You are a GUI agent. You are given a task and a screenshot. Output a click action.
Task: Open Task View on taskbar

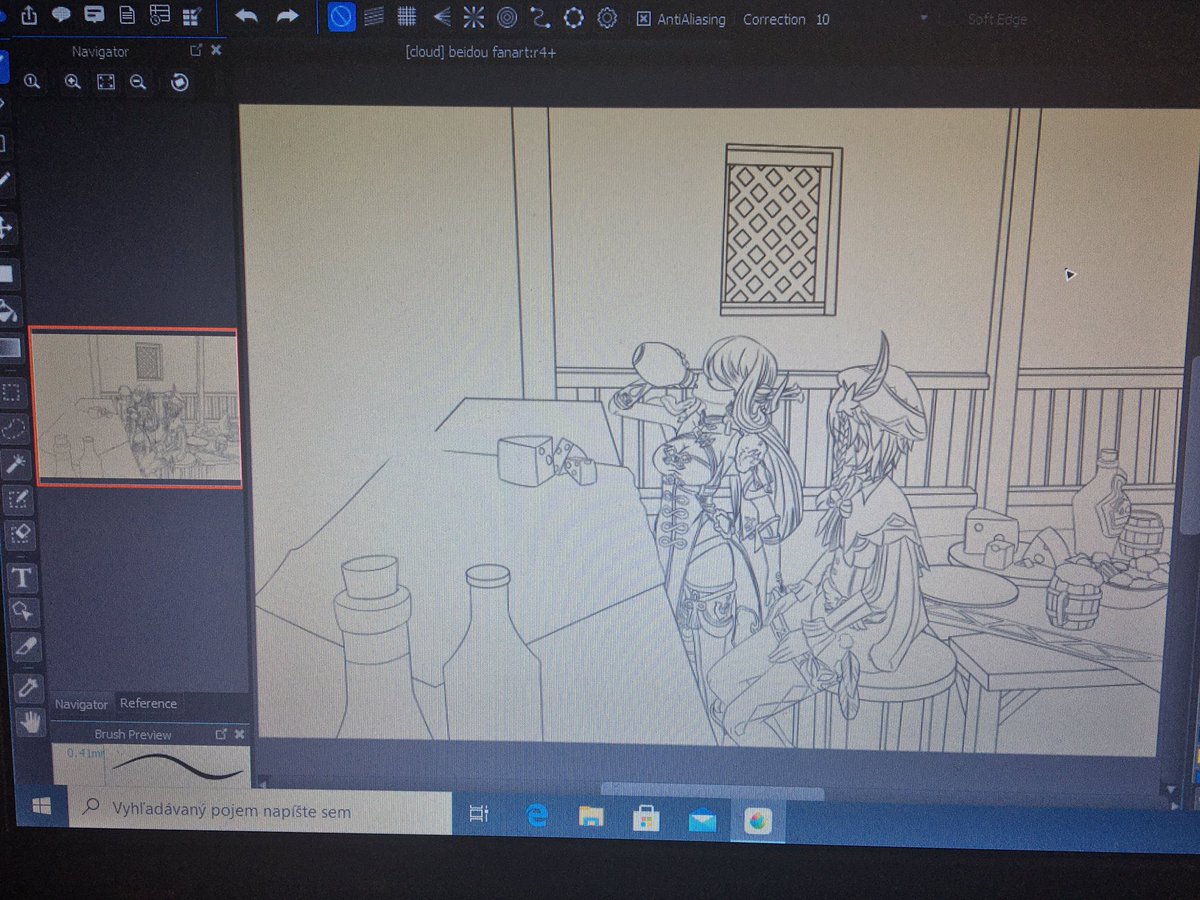[479, 816]
